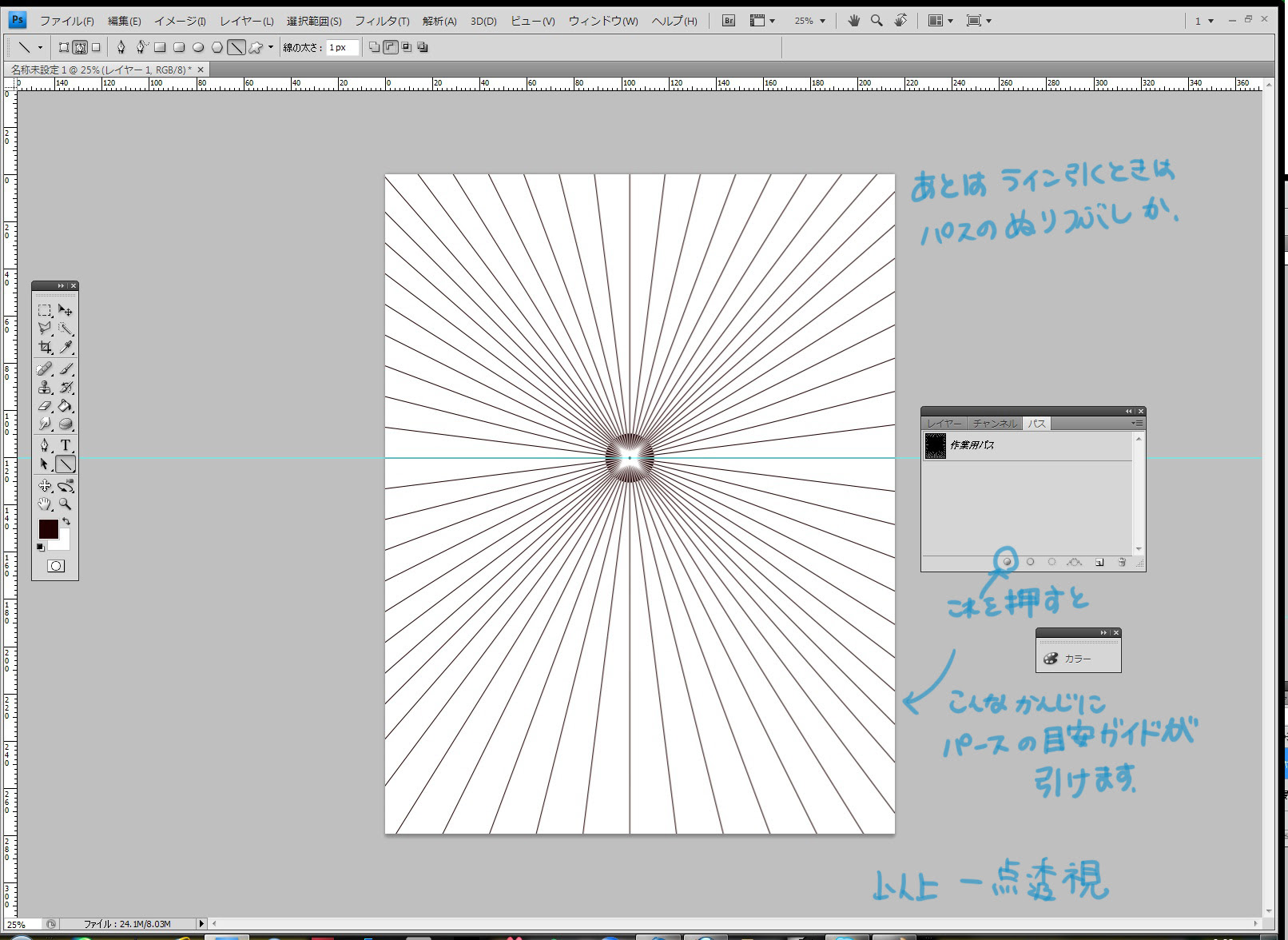1288x940 pixels.
Task: Choose Rounded Rectangle shape in options bar
Action: (179, 47)
